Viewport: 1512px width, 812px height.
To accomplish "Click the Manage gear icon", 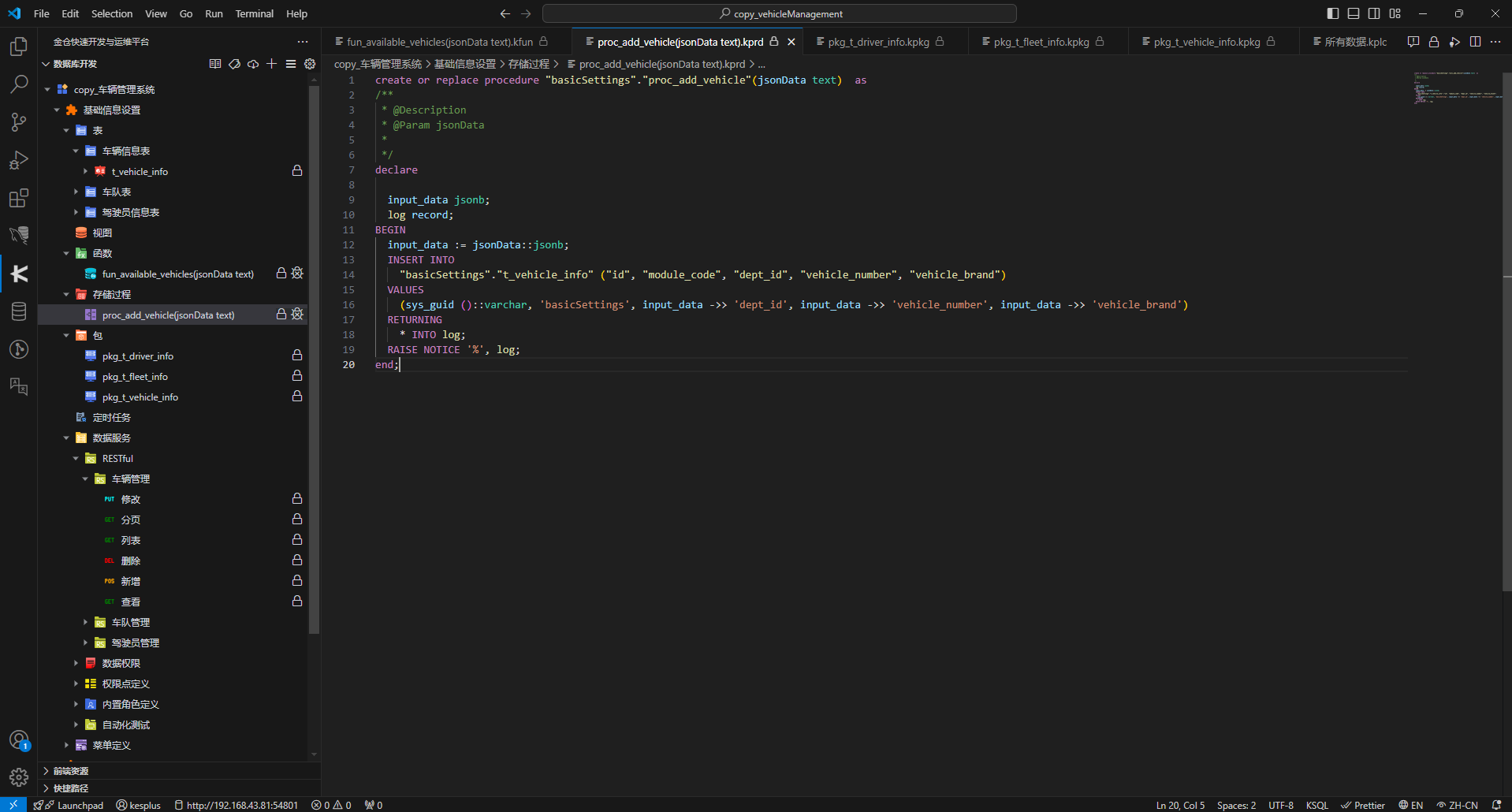I will click(x=19, y=777).
